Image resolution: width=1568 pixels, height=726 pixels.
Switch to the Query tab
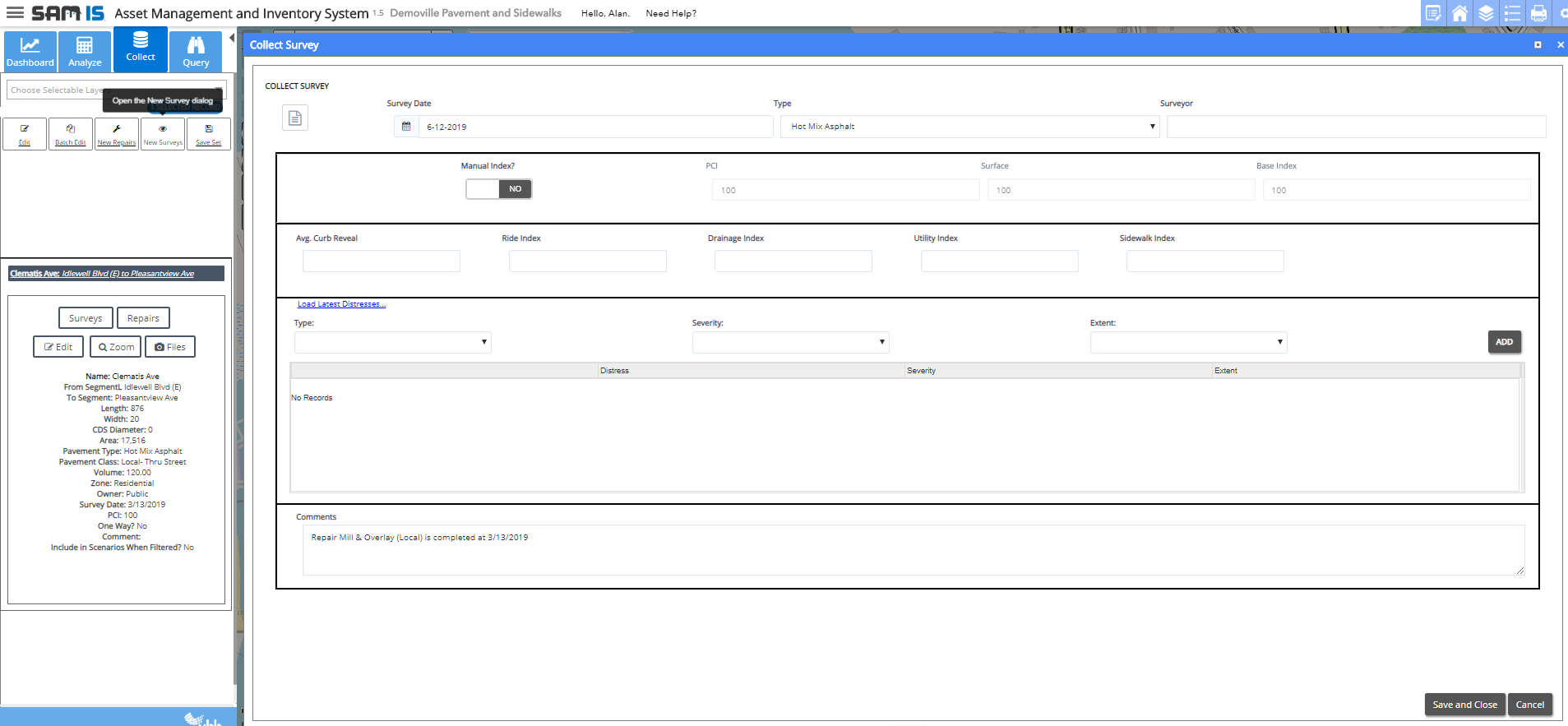(196, 52)
